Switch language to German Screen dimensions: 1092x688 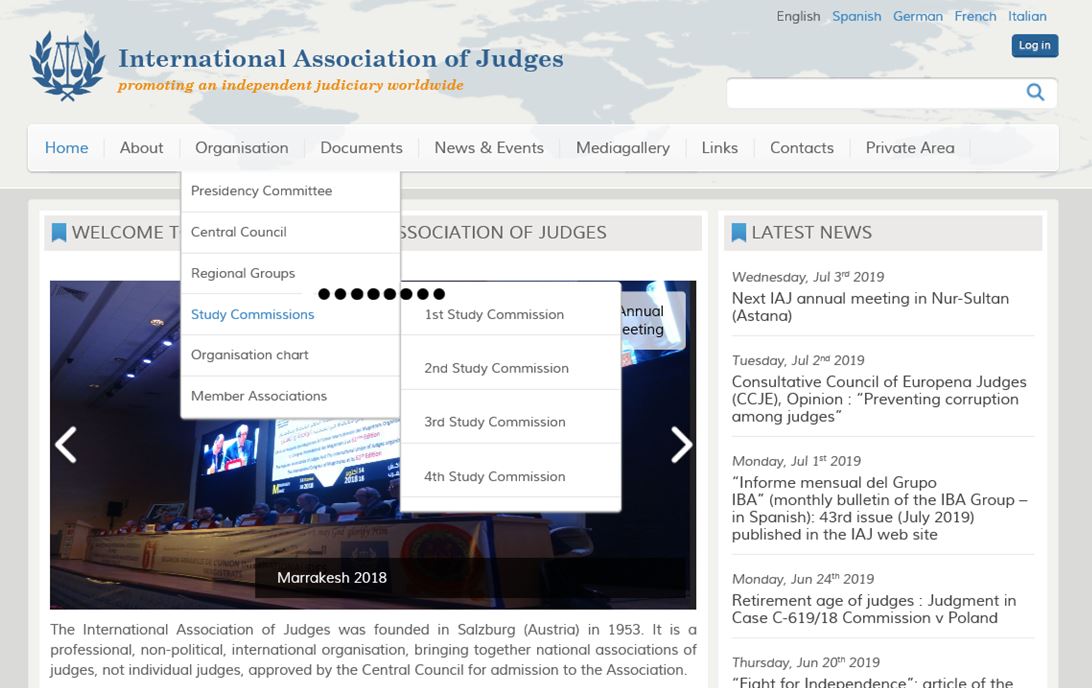[x=917, y=16]
